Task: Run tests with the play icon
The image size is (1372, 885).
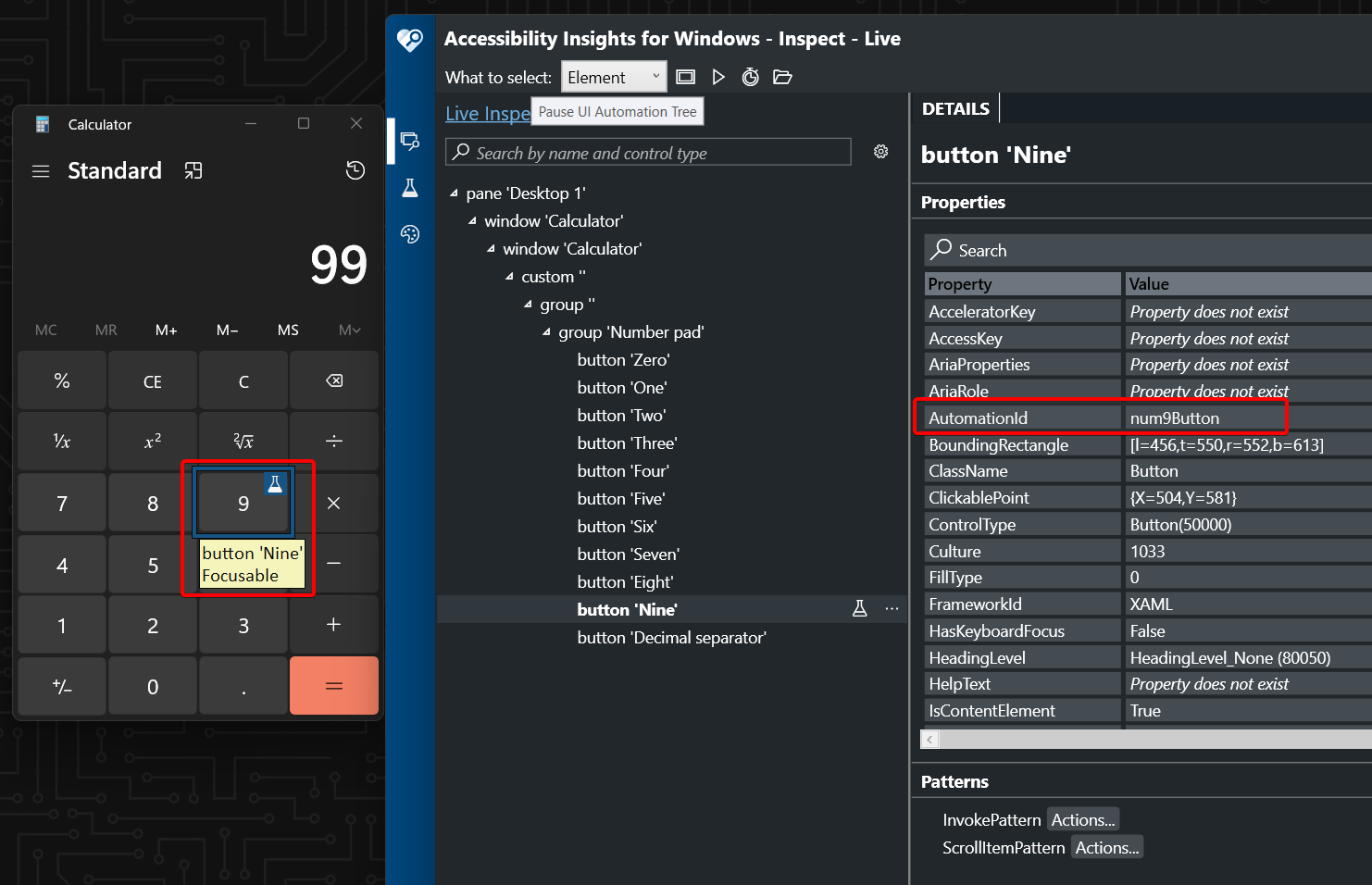Action: 719,77
